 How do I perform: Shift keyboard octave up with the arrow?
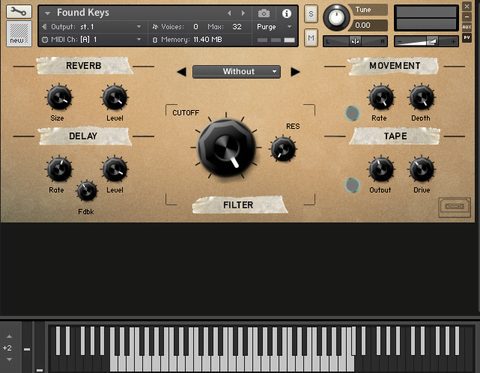click(x=9, y=336)
